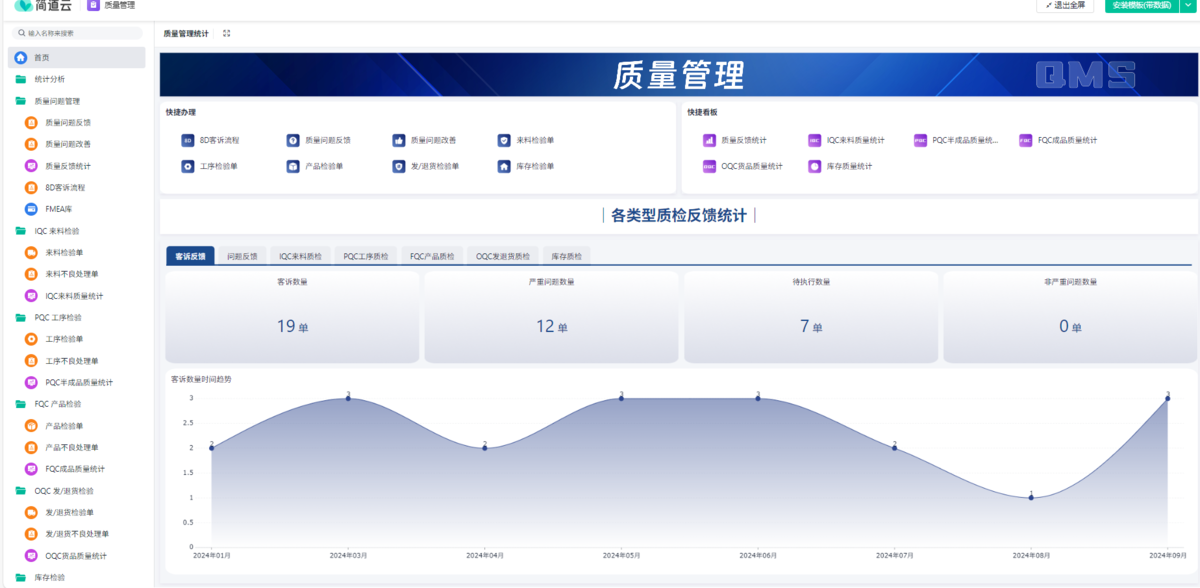This screenshot has width=1200, height=588.
Task: Click the fullscreen icon beside 质量管理统计
Action: [227, 33]
